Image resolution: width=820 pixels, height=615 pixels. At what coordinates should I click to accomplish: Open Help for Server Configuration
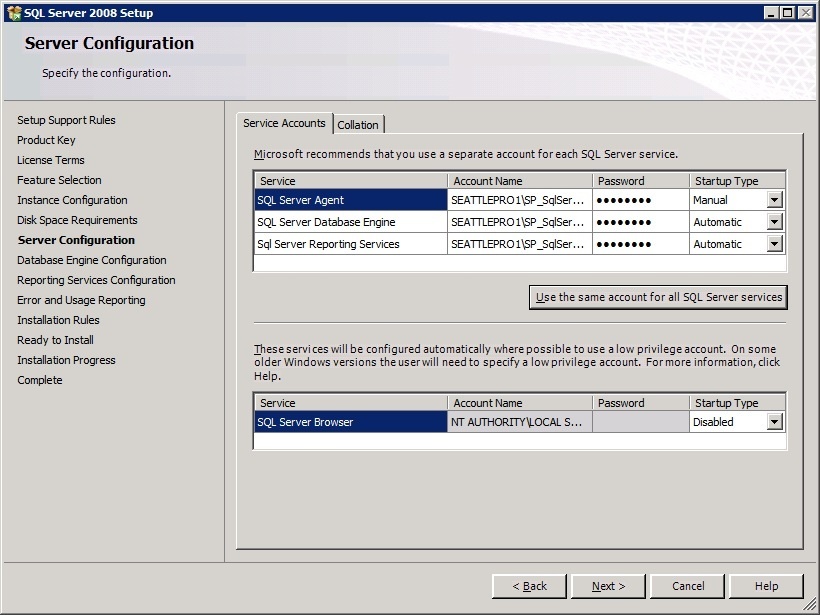click(766, 586)
